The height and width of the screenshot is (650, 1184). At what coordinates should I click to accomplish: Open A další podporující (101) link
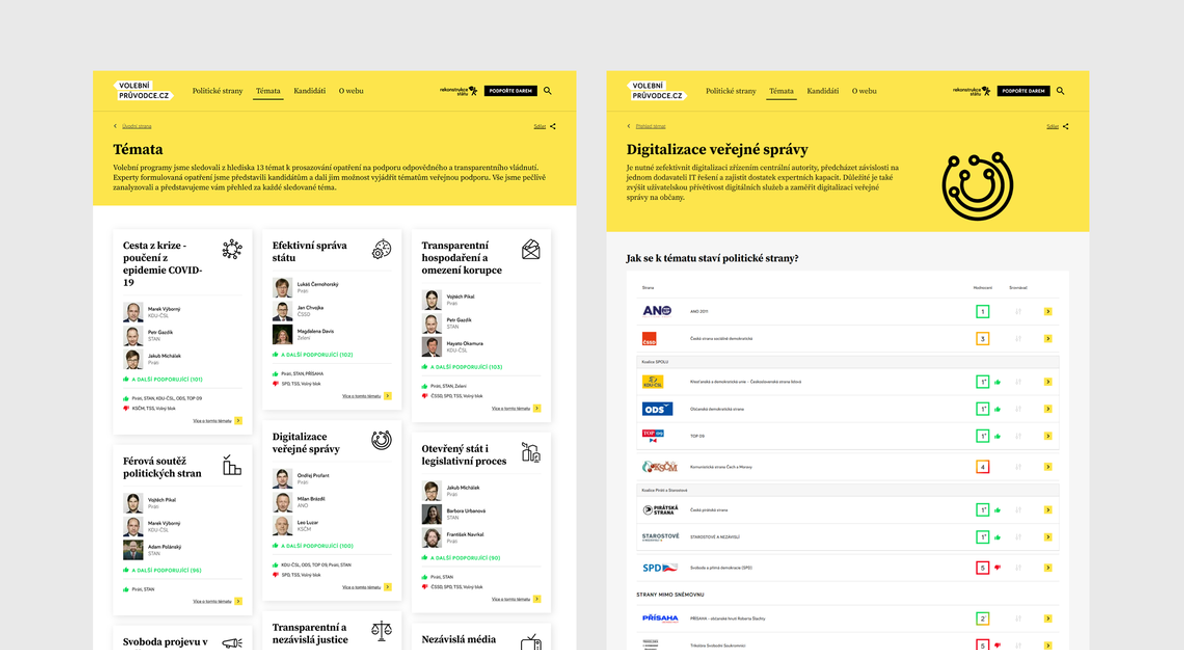click(x=167, y=379)
